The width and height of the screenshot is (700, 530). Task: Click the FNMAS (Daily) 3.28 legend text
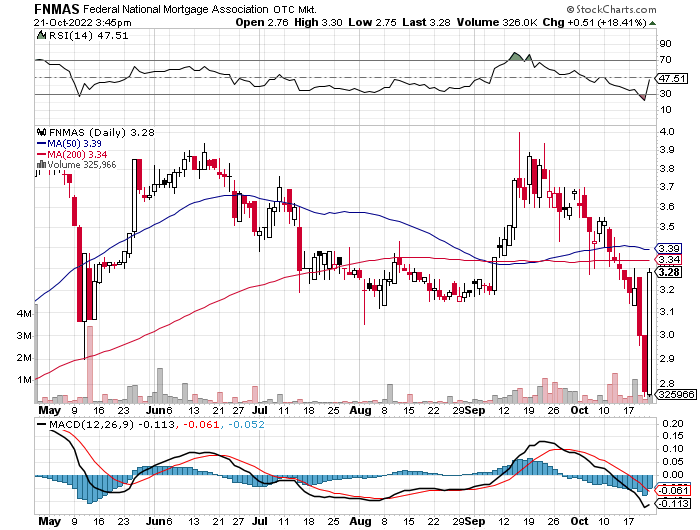[x=102, y=132]
